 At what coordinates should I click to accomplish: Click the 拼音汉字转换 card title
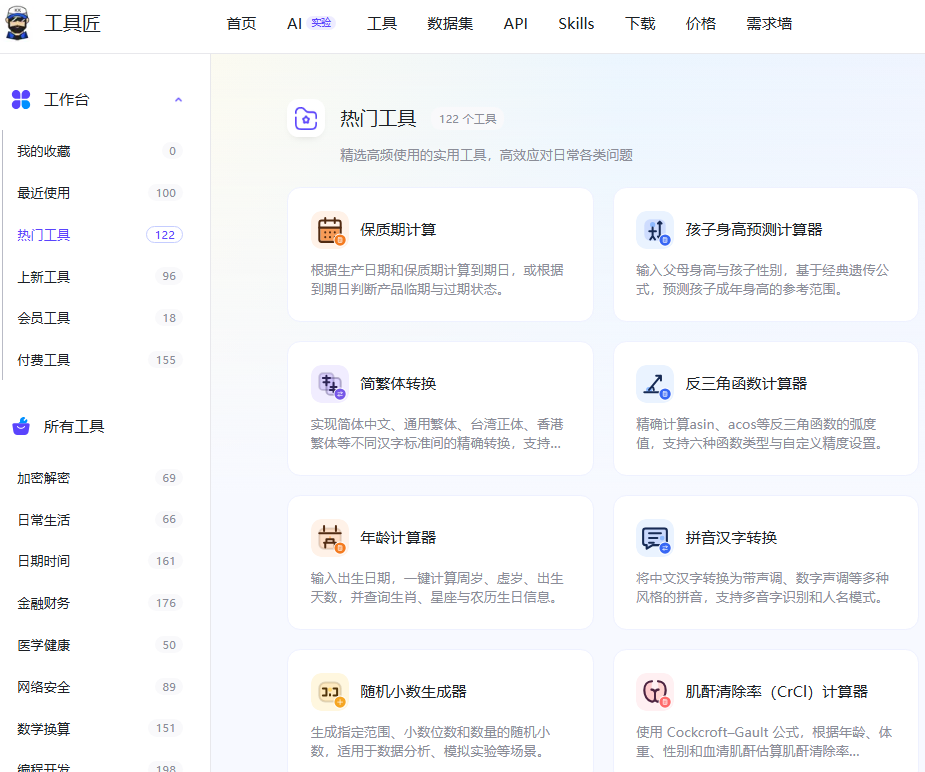pos(731,537)
